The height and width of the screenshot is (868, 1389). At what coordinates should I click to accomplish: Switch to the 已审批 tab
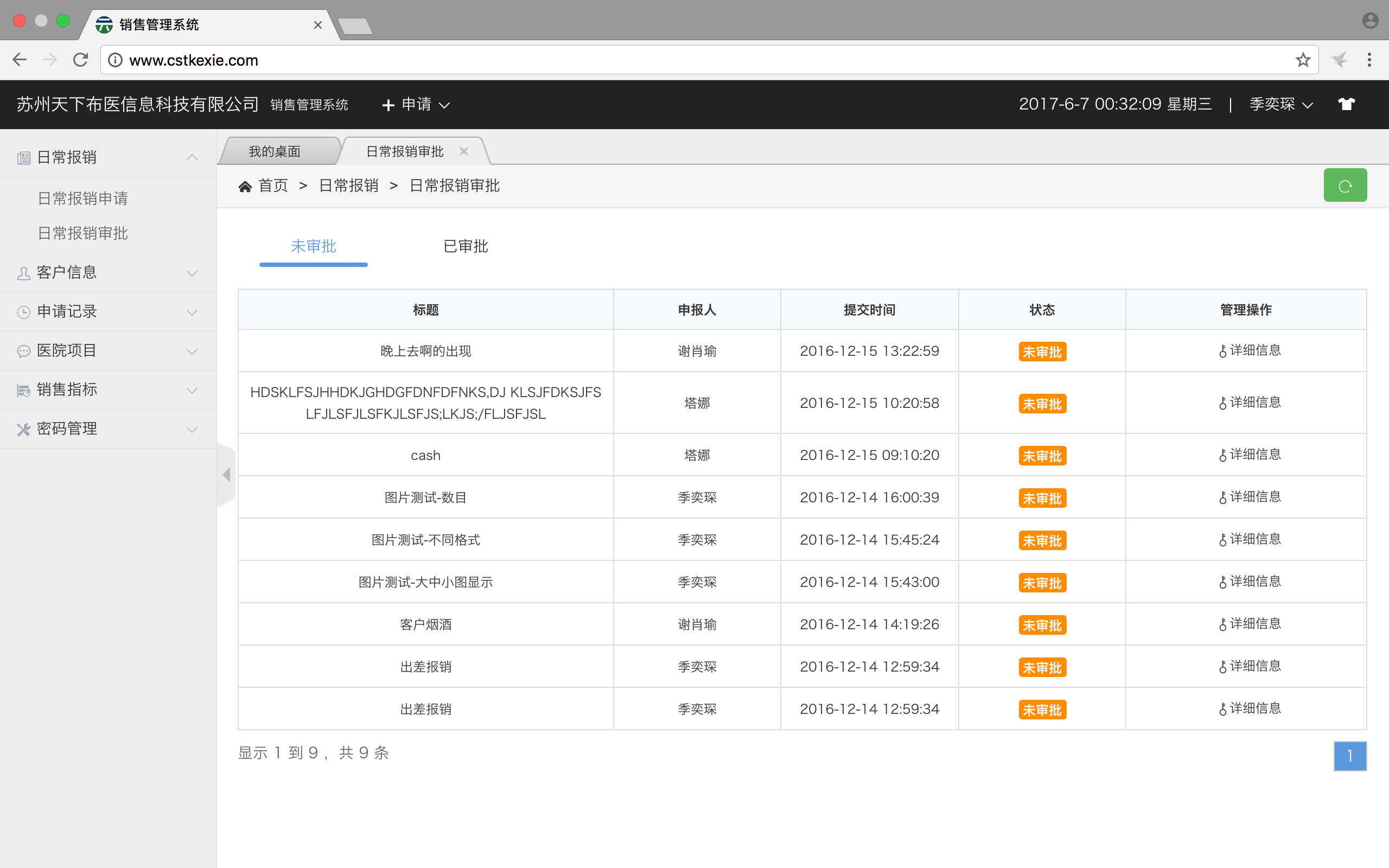pyautogui.click(x=465, y=246)
